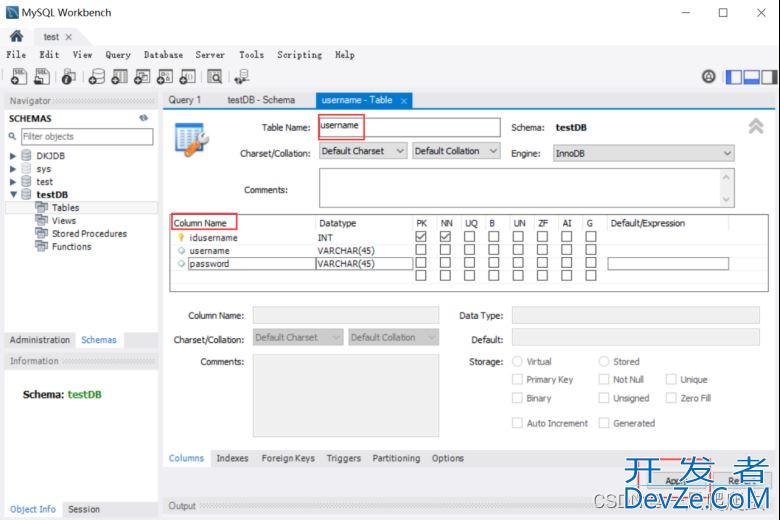Viewport: 780px width, 520px height.
Task: Go to the Home screen icon
Action: (16, 36)
